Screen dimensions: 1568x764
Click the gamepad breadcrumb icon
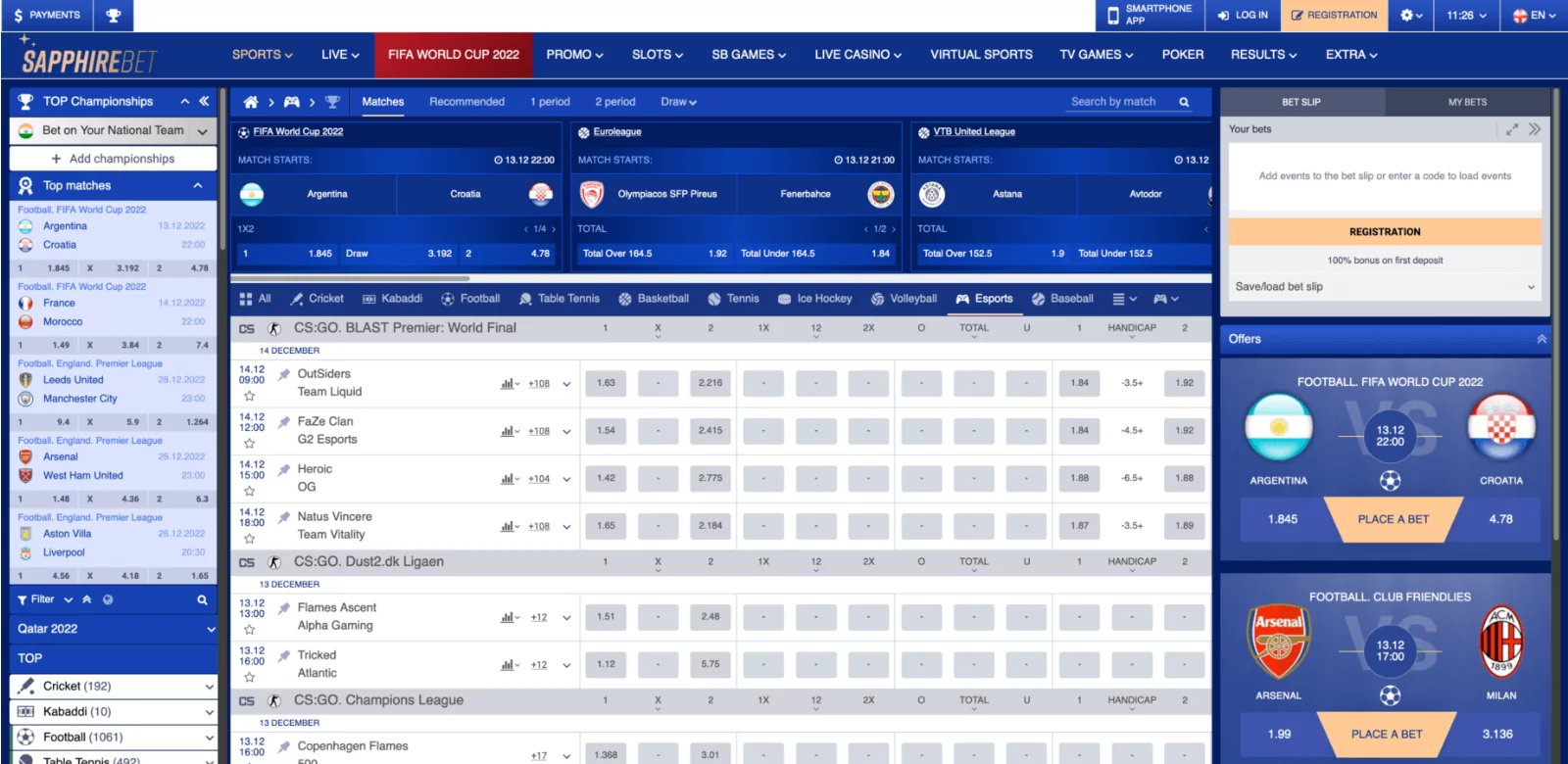pyautogui.click(x=292, y=102)
